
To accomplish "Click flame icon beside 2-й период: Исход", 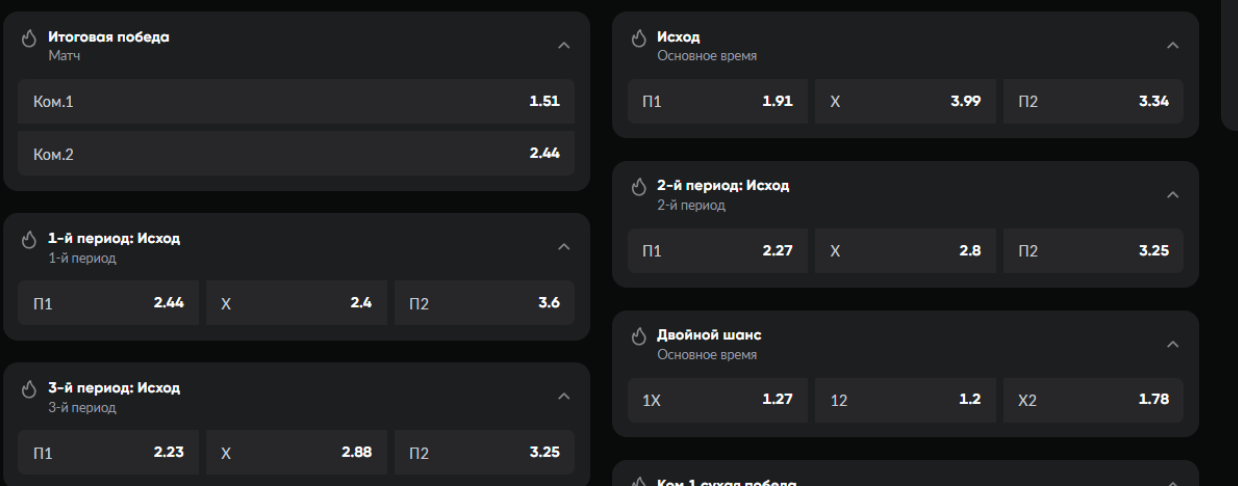I will point(639,187).
